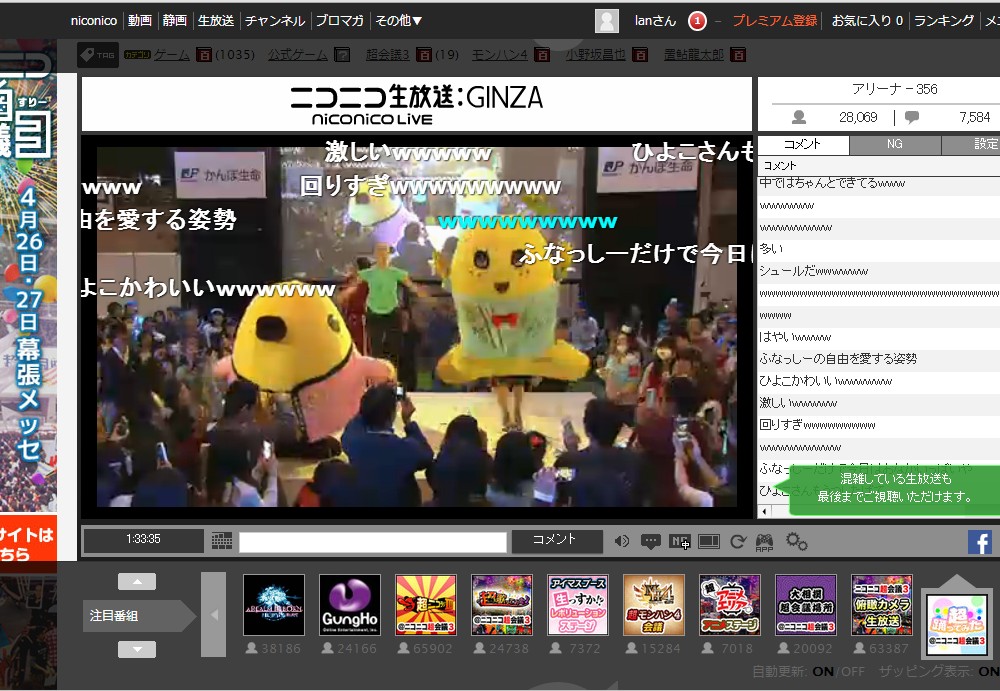Click the プレミアム登録 link
This screenshot has width=1000, height=691.
(774, 20)
